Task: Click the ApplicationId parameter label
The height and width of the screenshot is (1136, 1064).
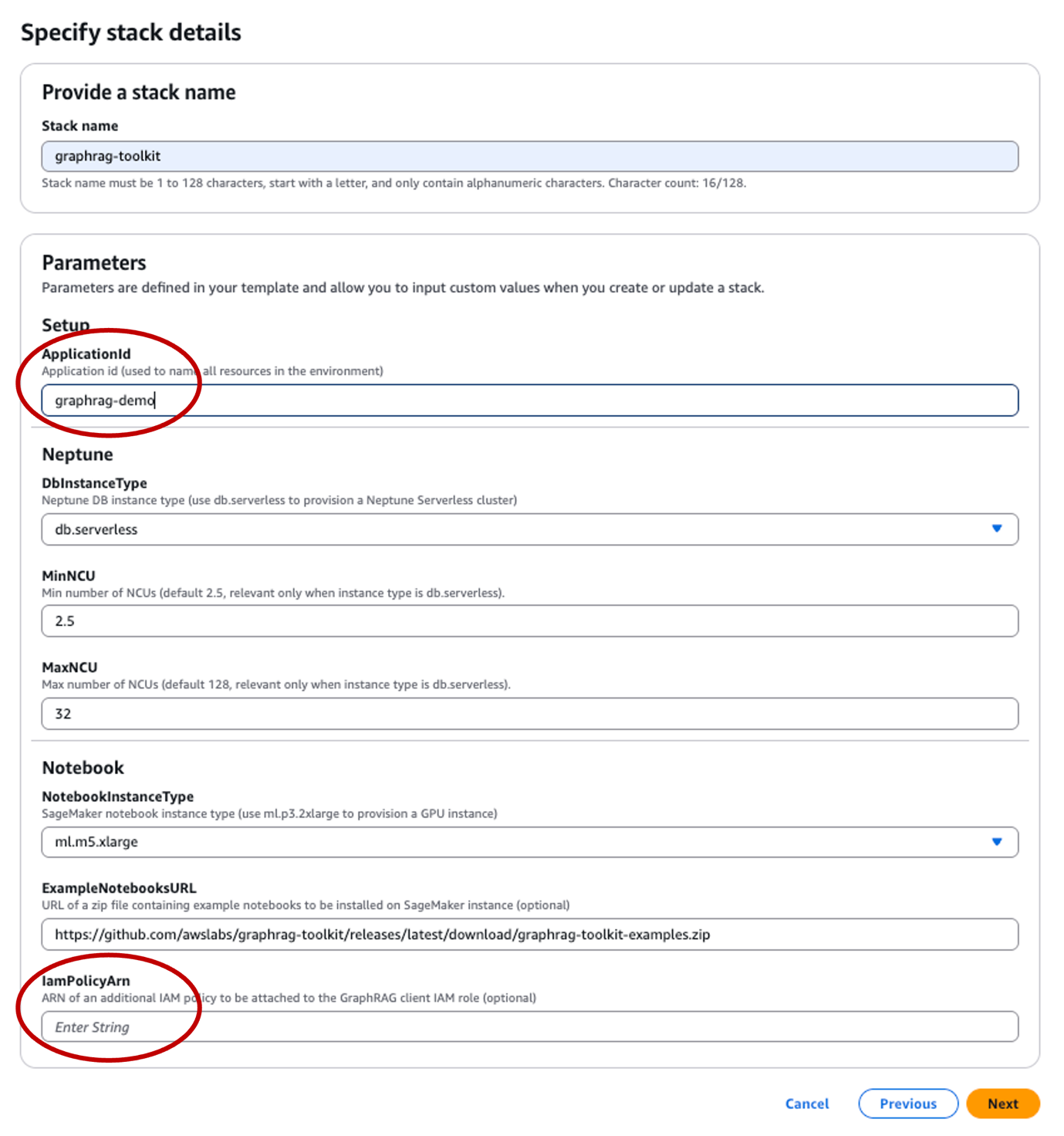Action: pyautogui.click(x=86, y=354)
